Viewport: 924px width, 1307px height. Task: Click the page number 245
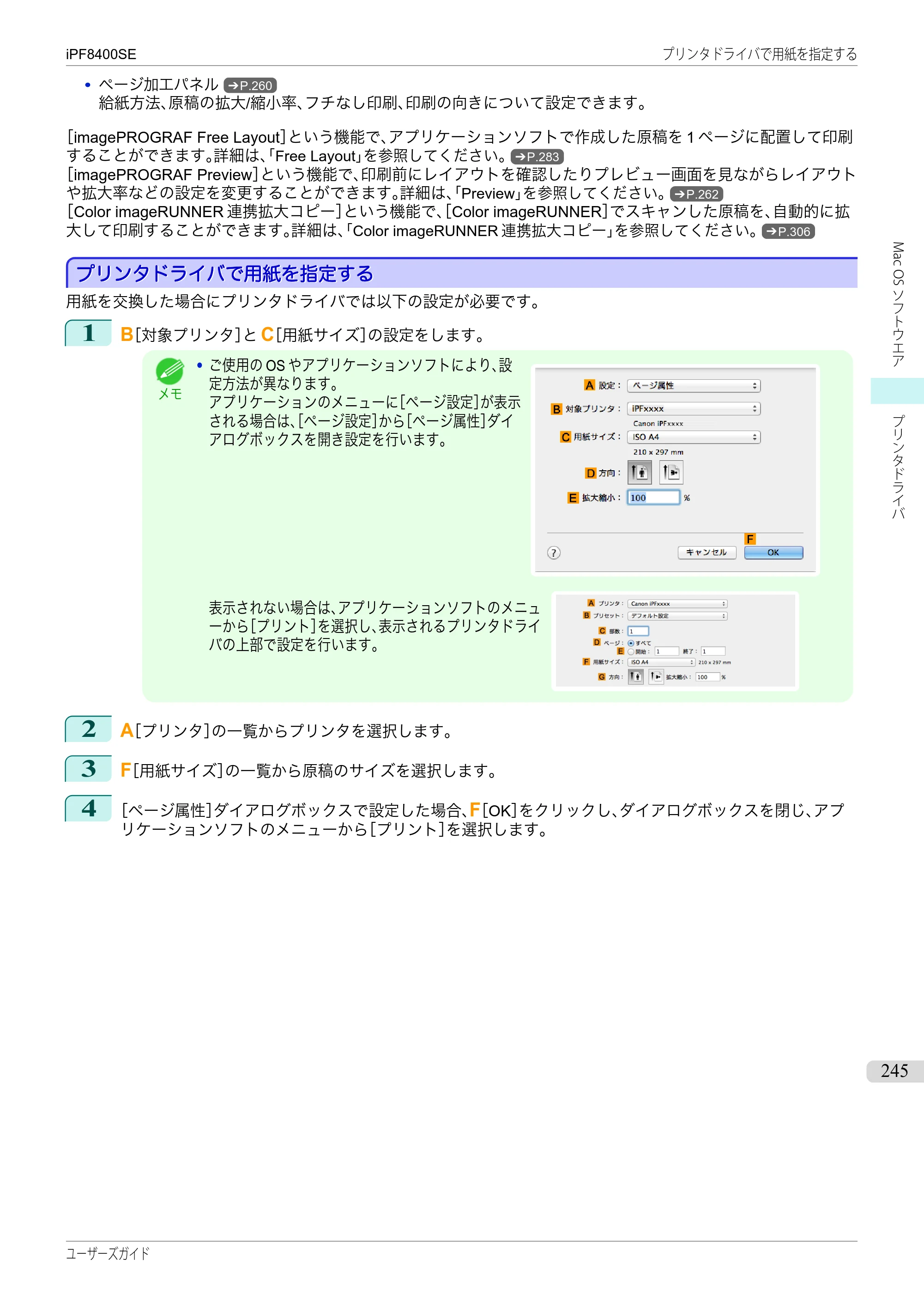coord(894,1071)
